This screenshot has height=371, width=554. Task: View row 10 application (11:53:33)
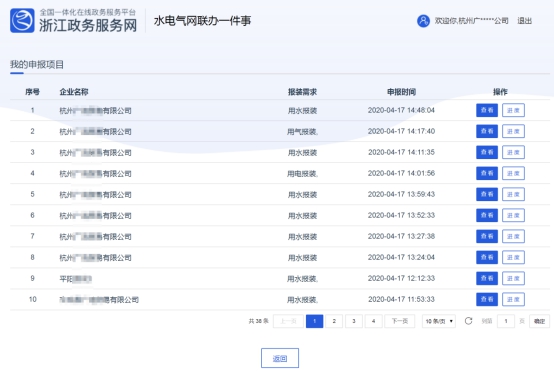487,299
